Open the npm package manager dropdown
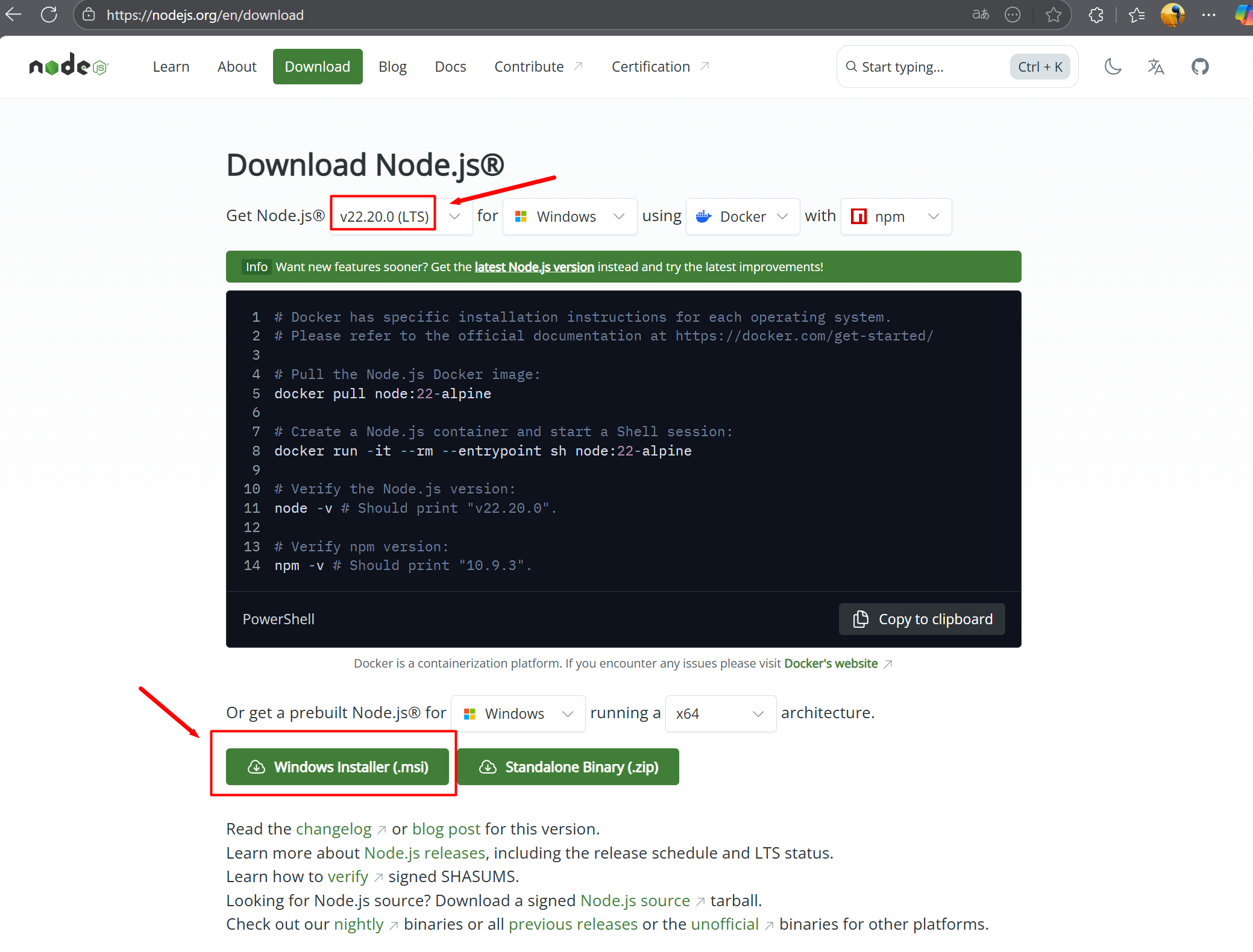This screenshot has width=1253, height=952. (896, 216)
